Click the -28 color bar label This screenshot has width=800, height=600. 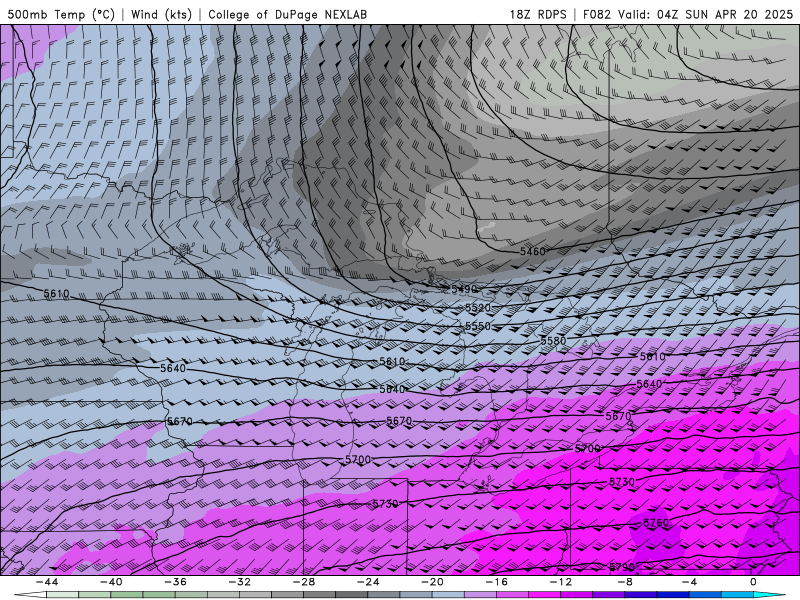pos(304,582)
